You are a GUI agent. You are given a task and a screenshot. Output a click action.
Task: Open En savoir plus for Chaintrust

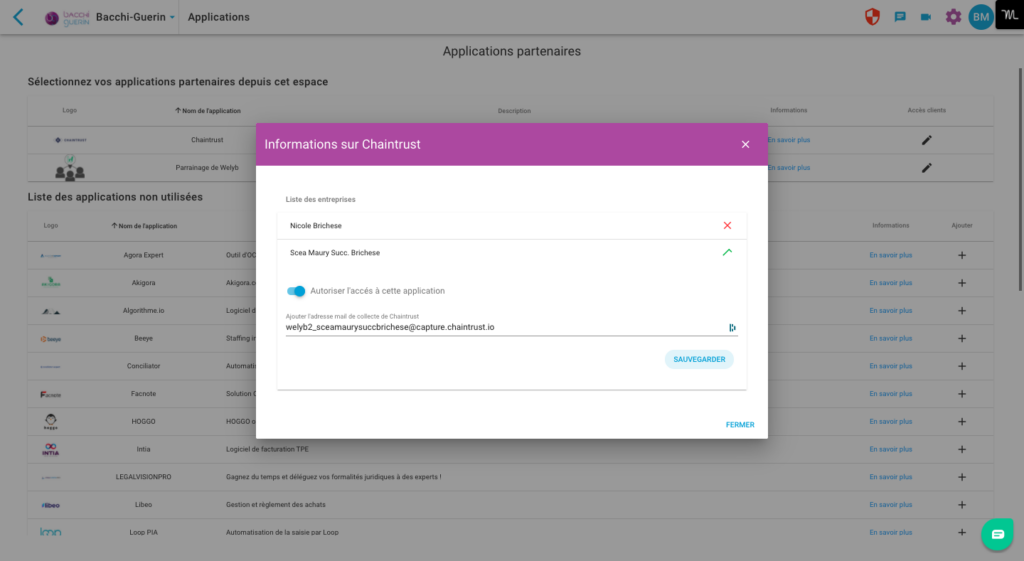coord(789,140)
